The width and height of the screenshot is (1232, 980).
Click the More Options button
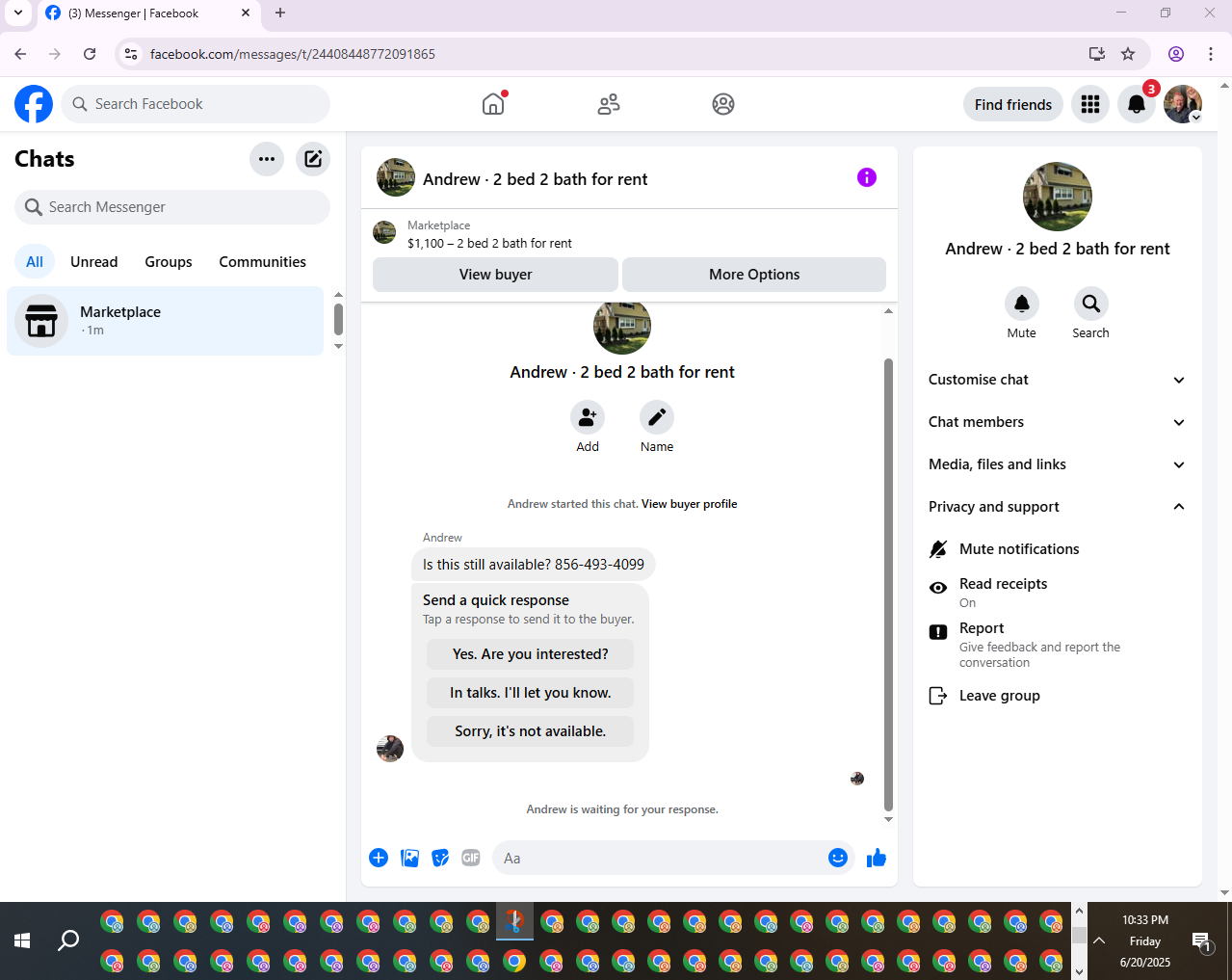(x=754, y=275)
